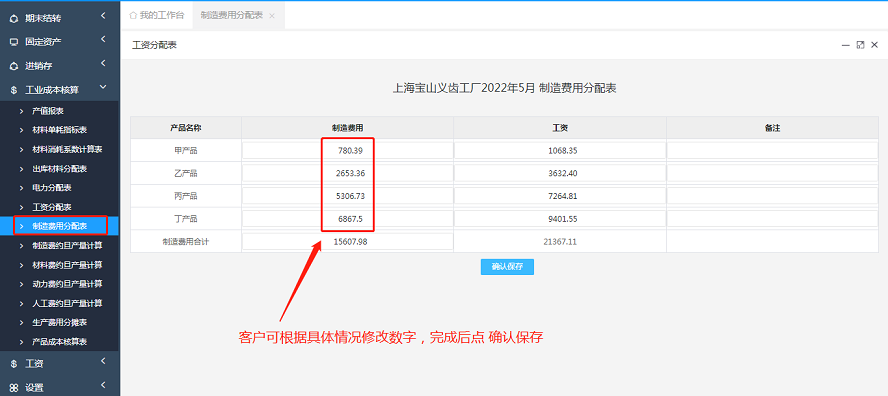Edit 丁产品 制造费用 field 6867.5
Viewport: 888px width, 396px height.
pos(348,219)
